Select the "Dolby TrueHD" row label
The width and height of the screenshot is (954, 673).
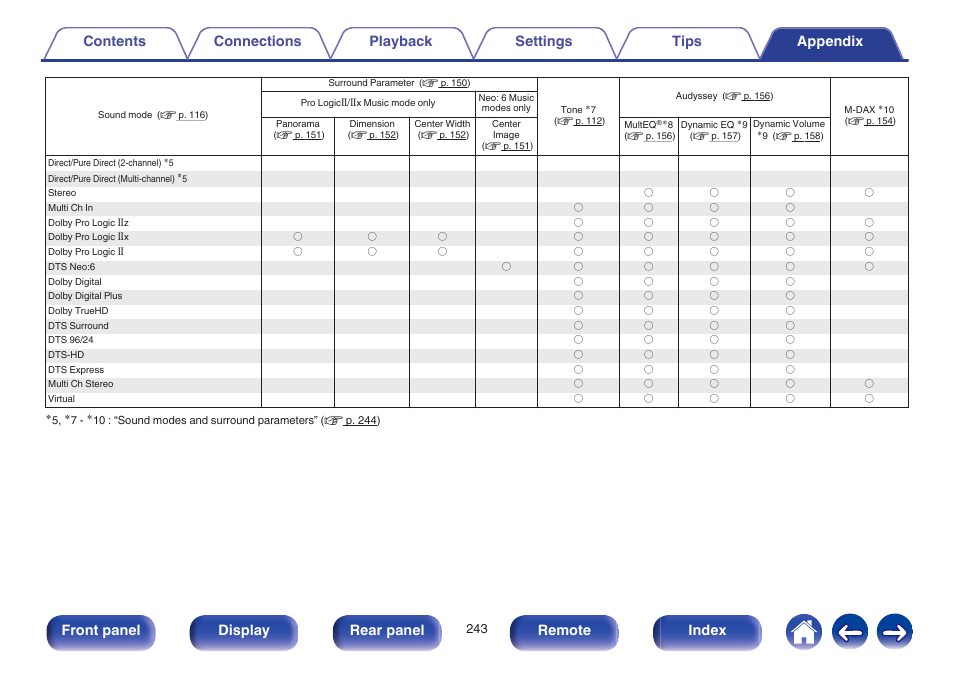[78, 311]
